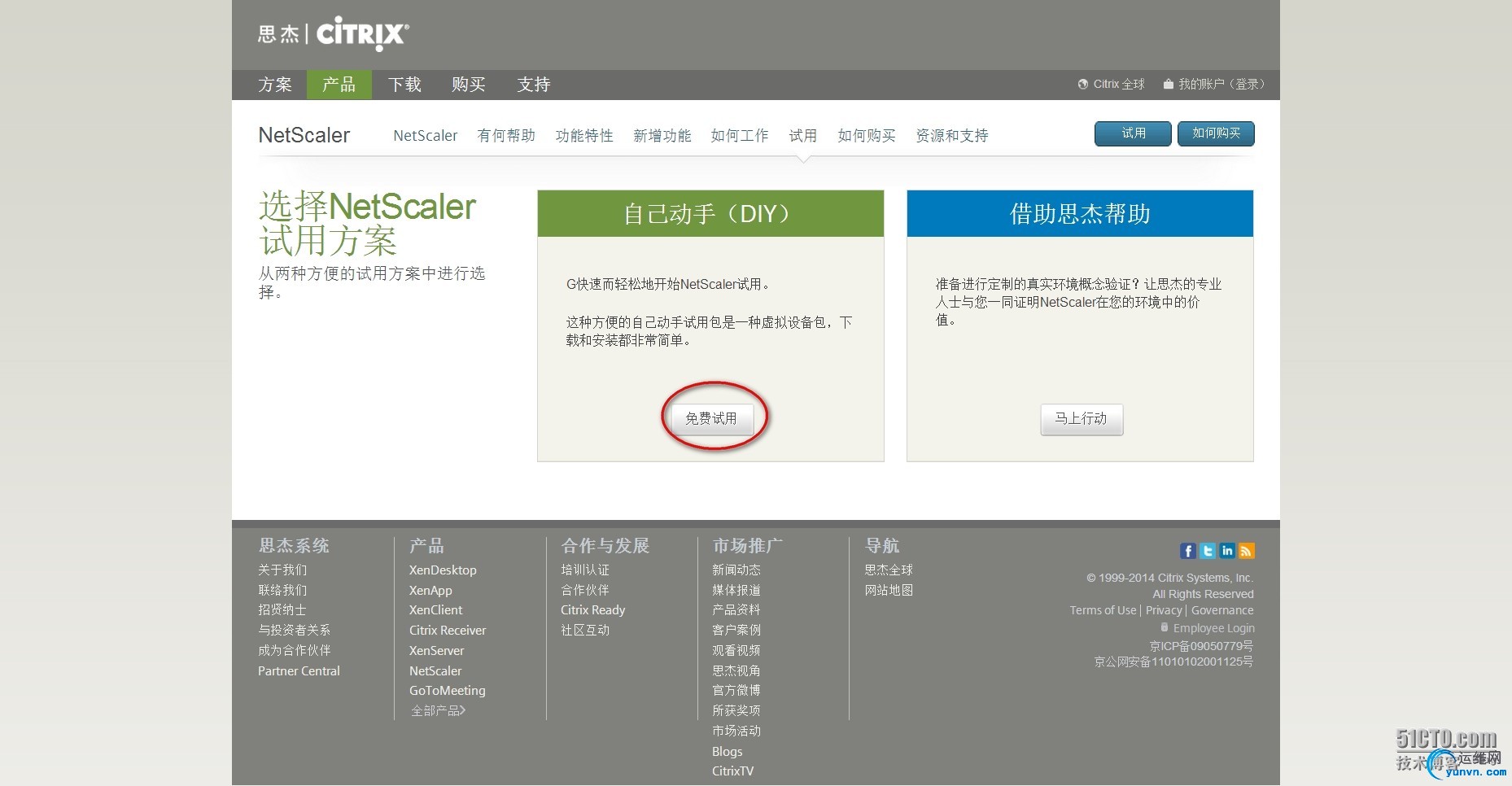This screenshot has width=1512, height=786.
Task: Open the 与投资者关系 footer link
Action: pyautogui.click(x=295, y=630)
